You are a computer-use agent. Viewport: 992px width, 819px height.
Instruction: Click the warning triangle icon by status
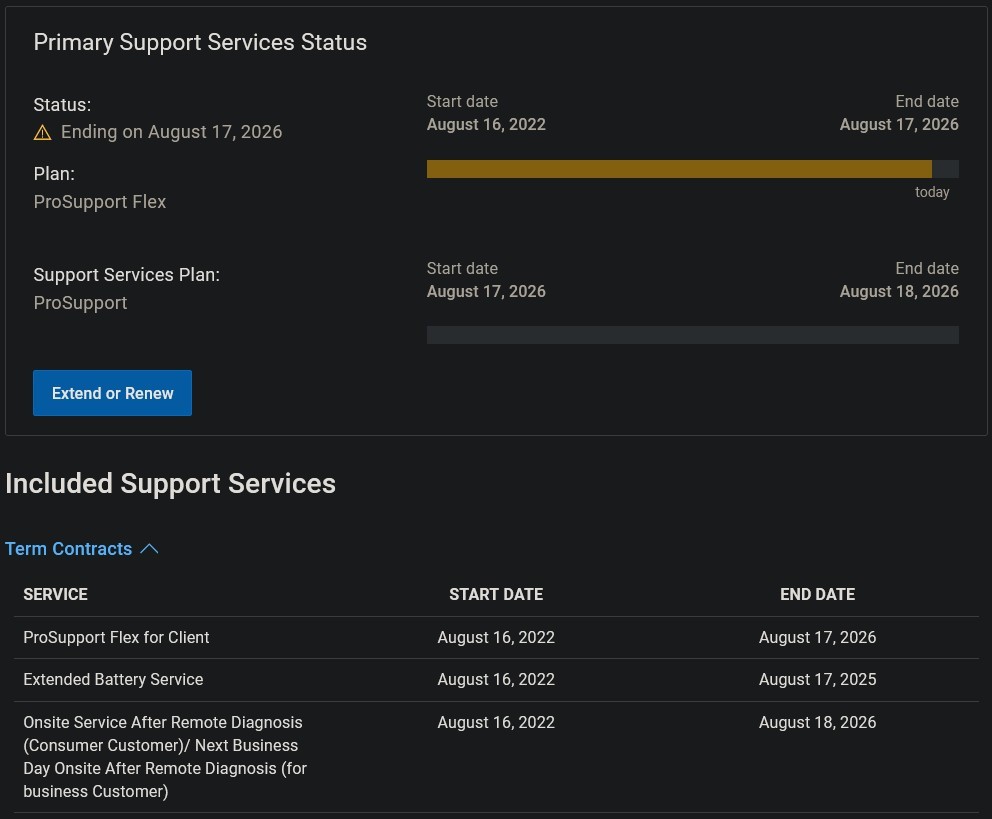click(42, 132)
